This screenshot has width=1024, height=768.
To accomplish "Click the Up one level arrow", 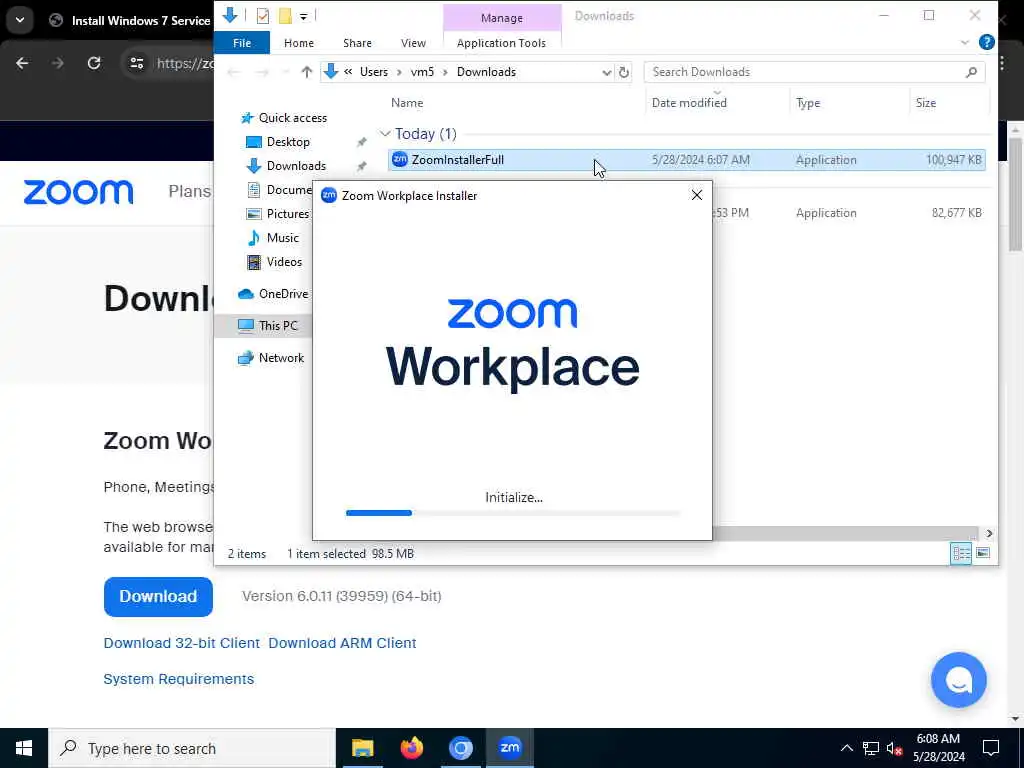I will click(x=306, y=72).
